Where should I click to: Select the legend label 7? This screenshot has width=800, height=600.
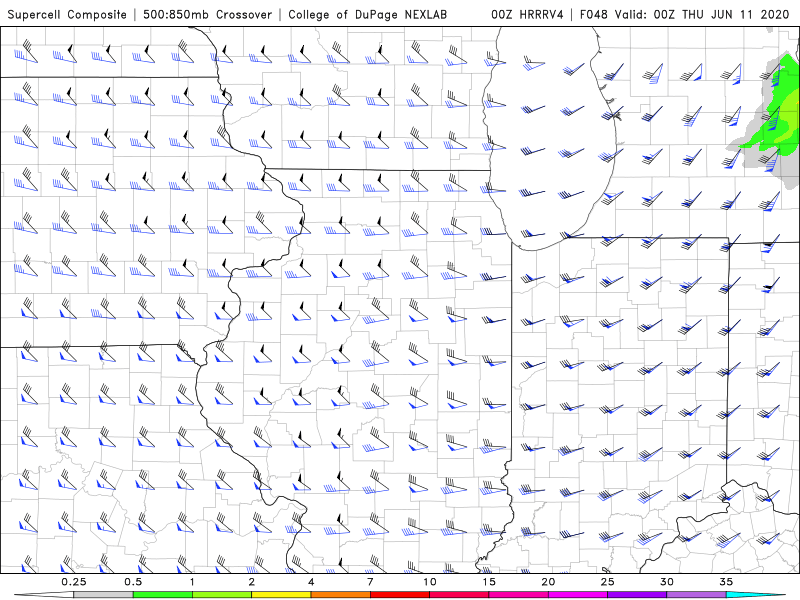pyautogui.click(x=370, y=582)
